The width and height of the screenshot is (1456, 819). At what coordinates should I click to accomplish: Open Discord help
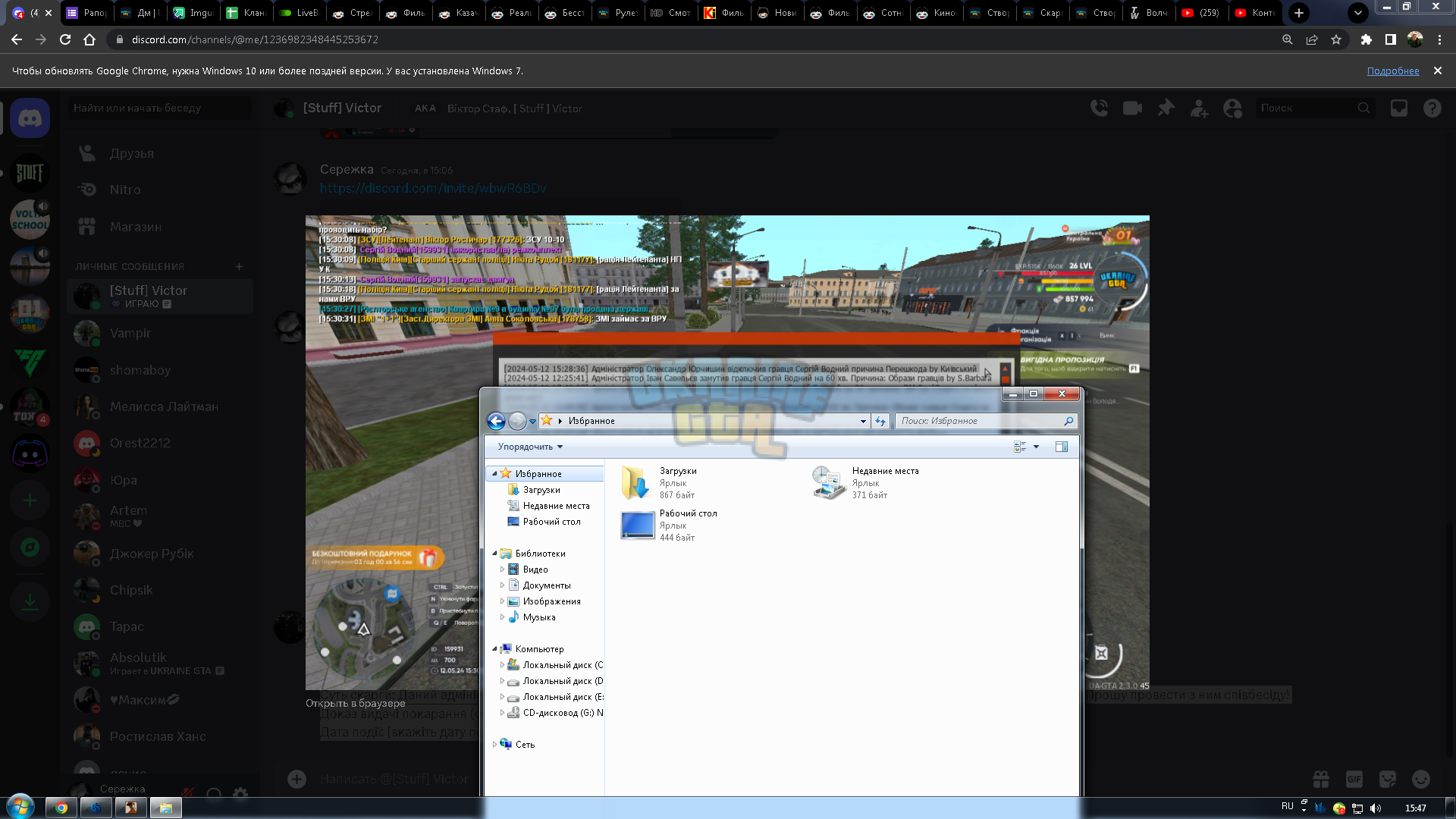tap(1432, 108)
